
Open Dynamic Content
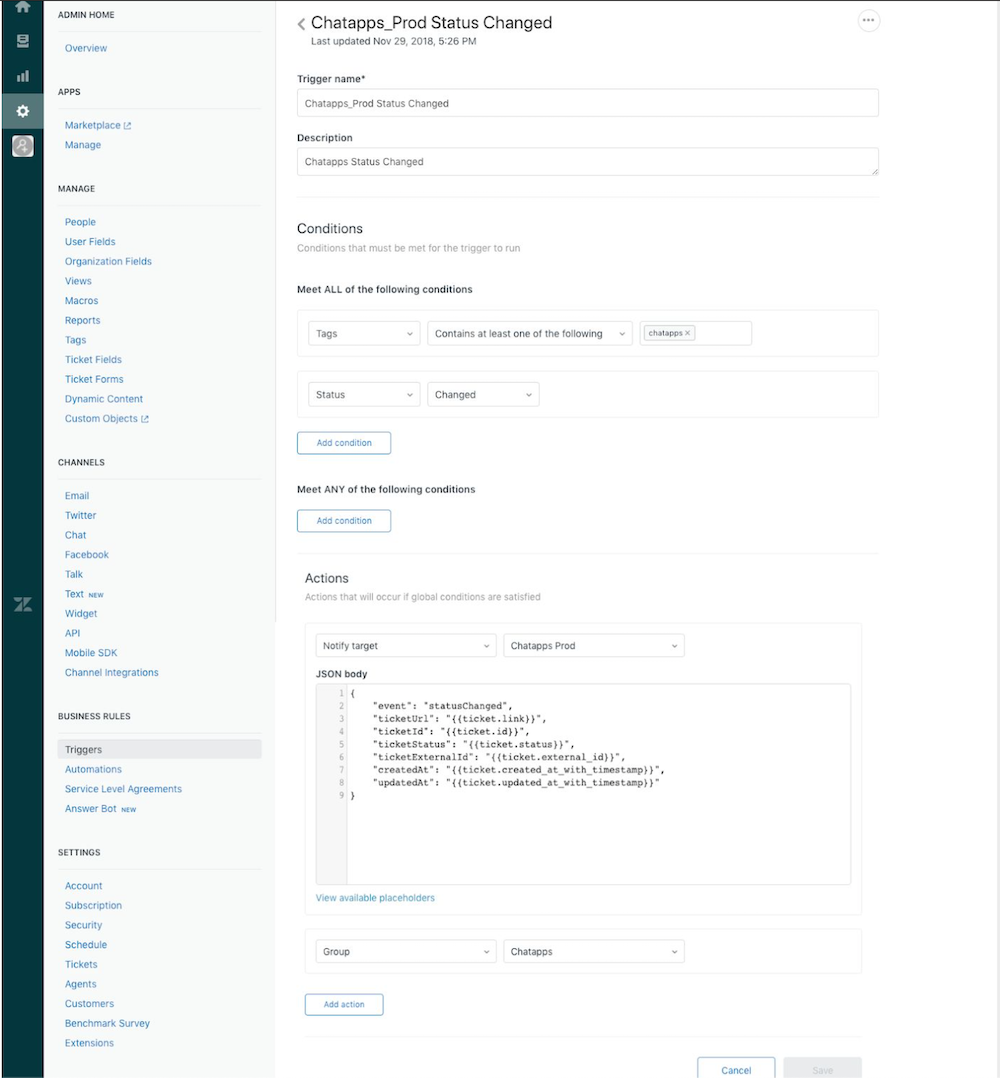[104, 399]
